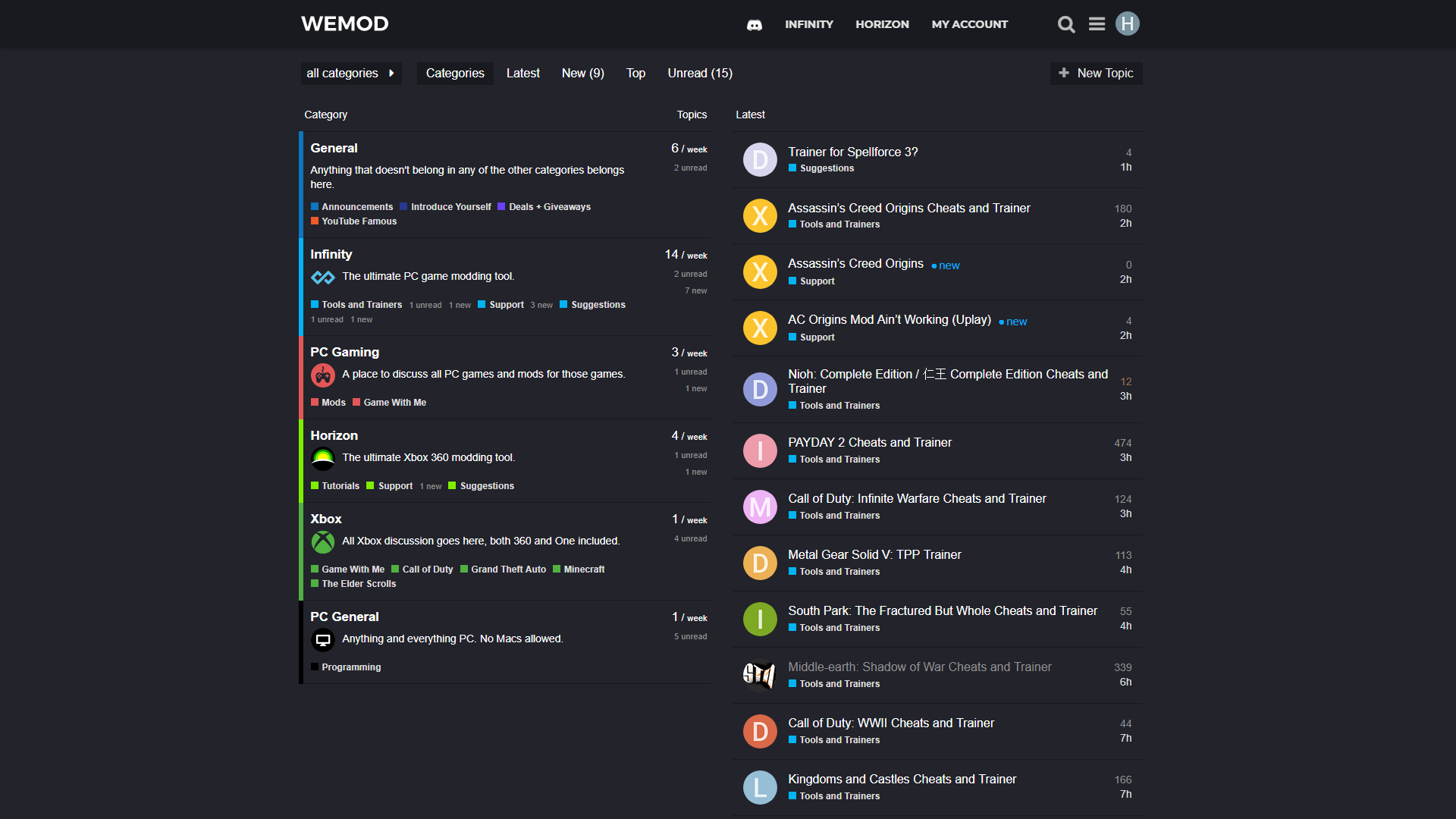Viewport: 1456px width, 819px height.
Task: Open Metal Gear Solid V: TPP Trainer
Action: 874,555
